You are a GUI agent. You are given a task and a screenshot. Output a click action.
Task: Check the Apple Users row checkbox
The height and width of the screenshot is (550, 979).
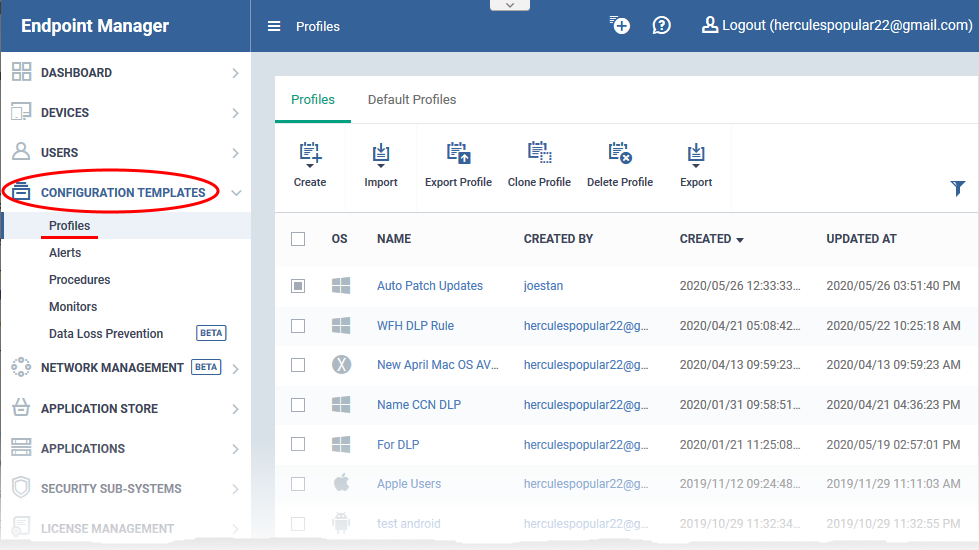pos(298,484)
